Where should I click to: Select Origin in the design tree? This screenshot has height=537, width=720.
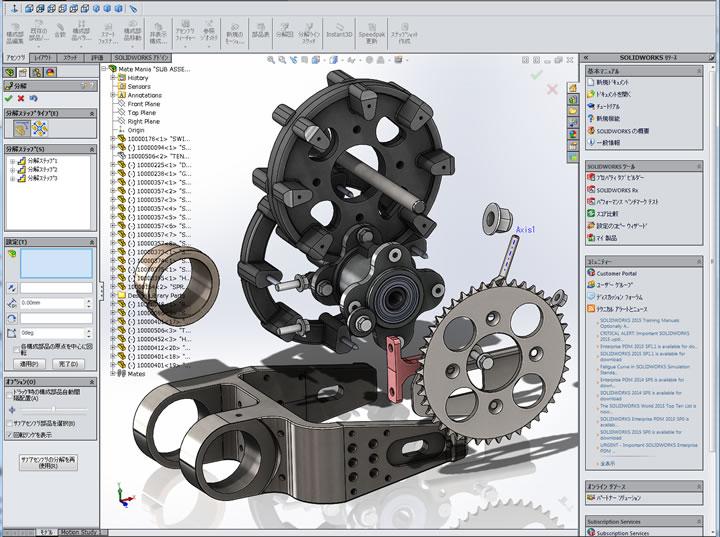pos(136,130)
